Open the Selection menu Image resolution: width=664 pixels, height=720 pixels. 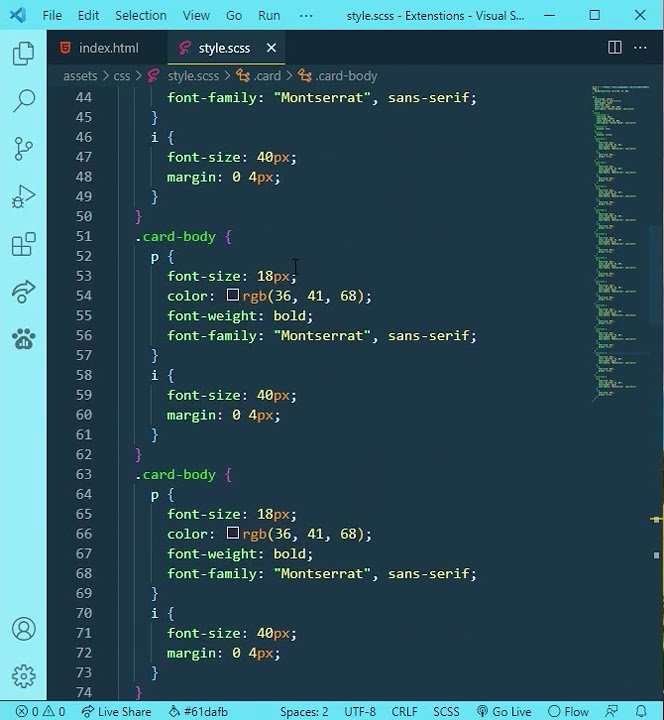pyautogui.click(x=141, y=16)
